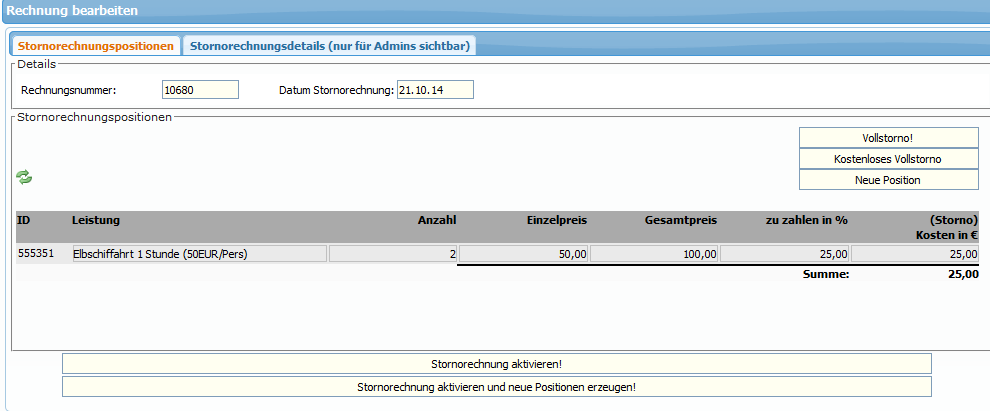Click the Anzahl field containing 2
The image size is (990, 411).
(393, 254)
